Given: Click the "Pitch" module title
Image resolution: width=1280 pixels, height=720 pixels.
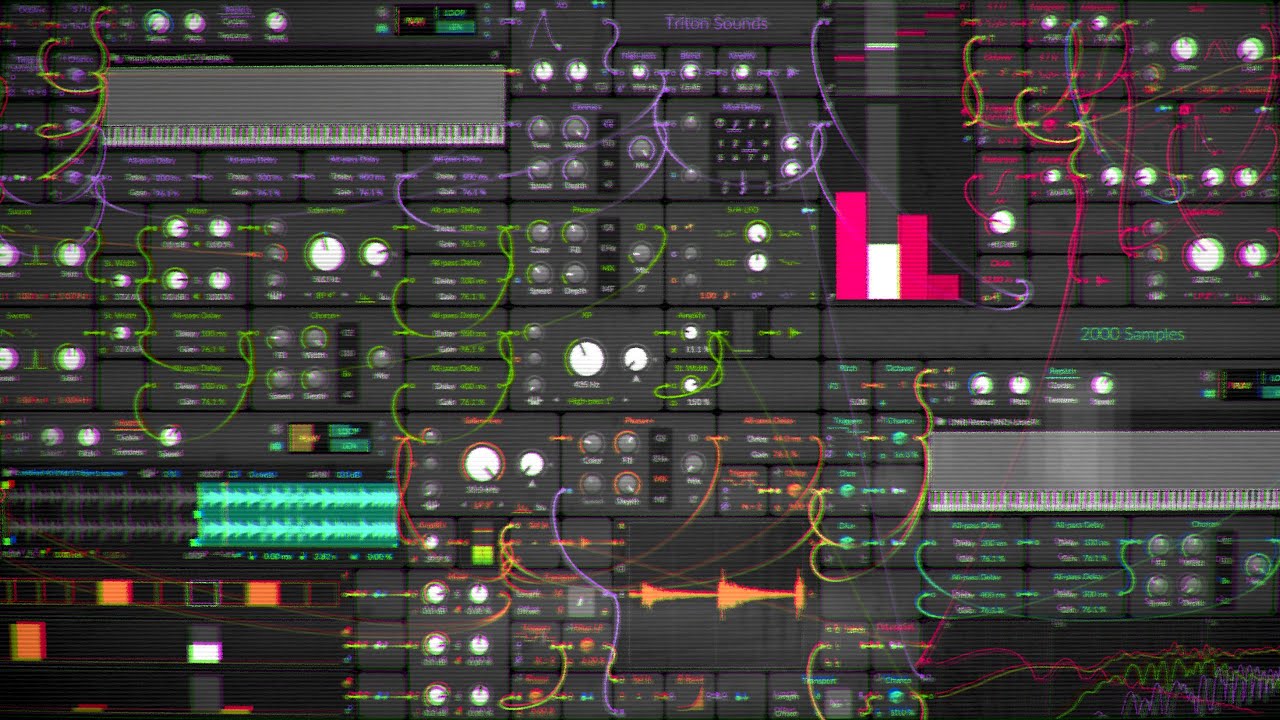Looking at the screenshot, I should [848, 369].
